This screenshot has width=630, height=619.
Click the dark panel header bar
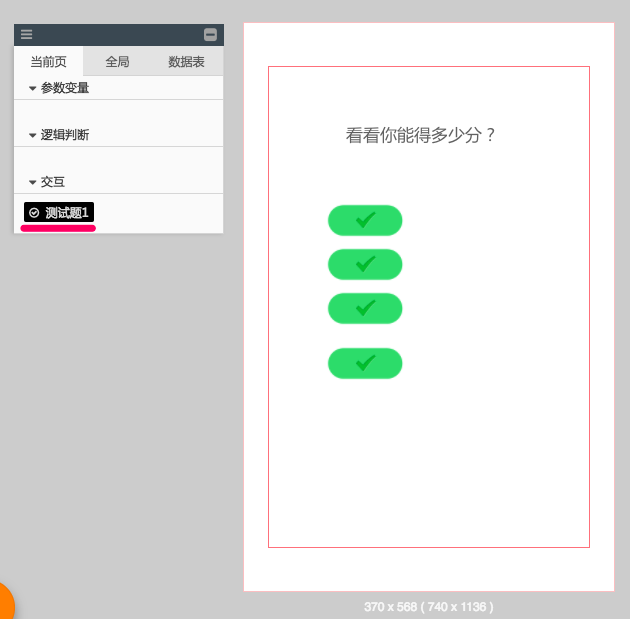(118, 34)
